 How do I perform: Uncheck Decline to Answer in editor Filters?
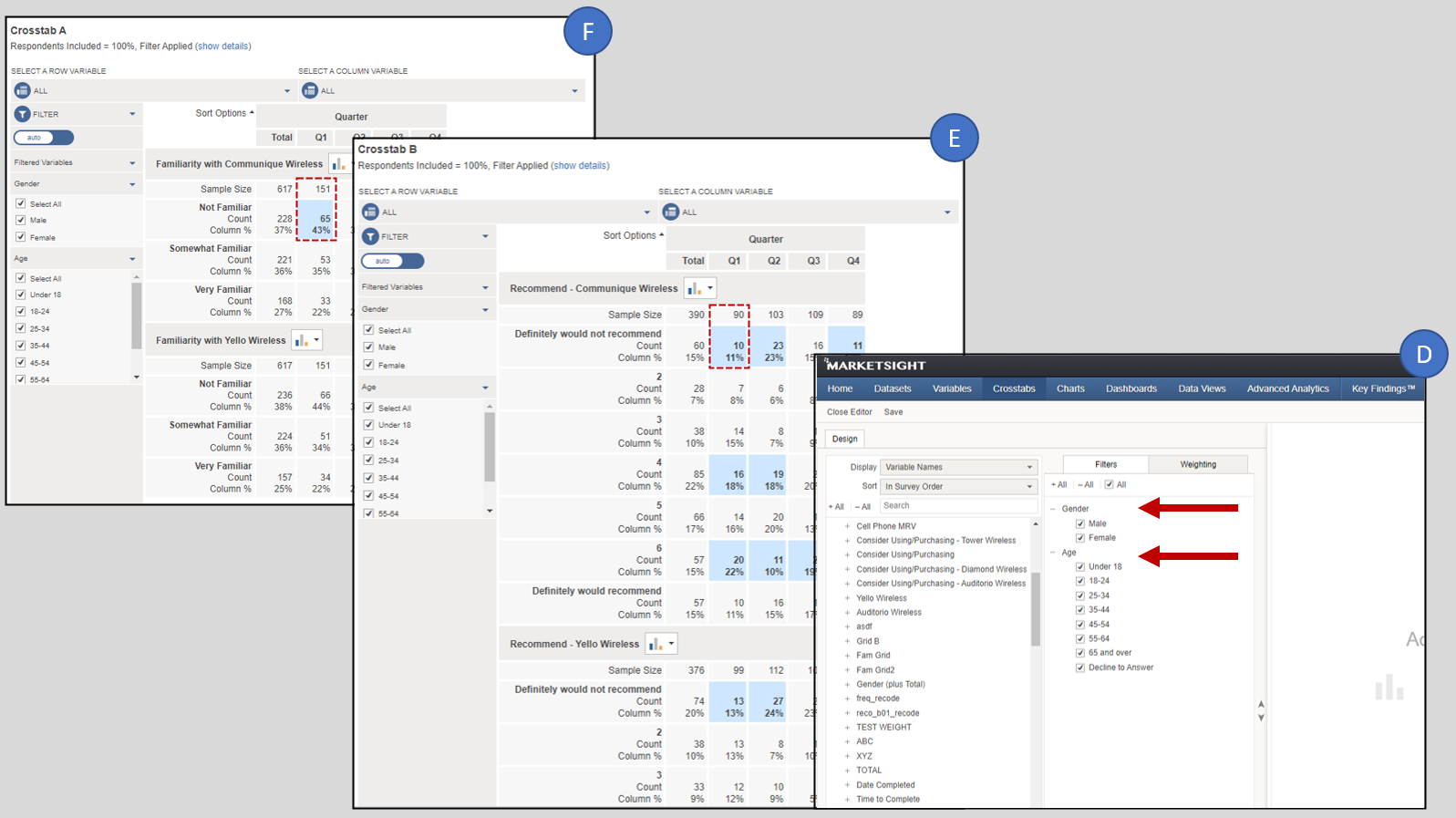[1080, 668]
